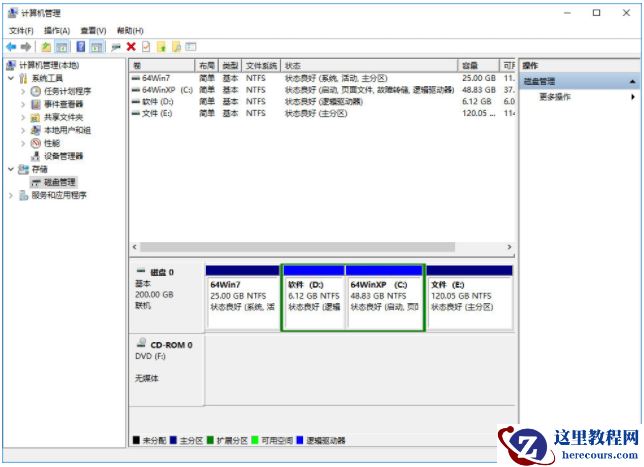644x467 pixels.
Task: Select 计算机管理(本地) root node
Action: click(49, 65)
